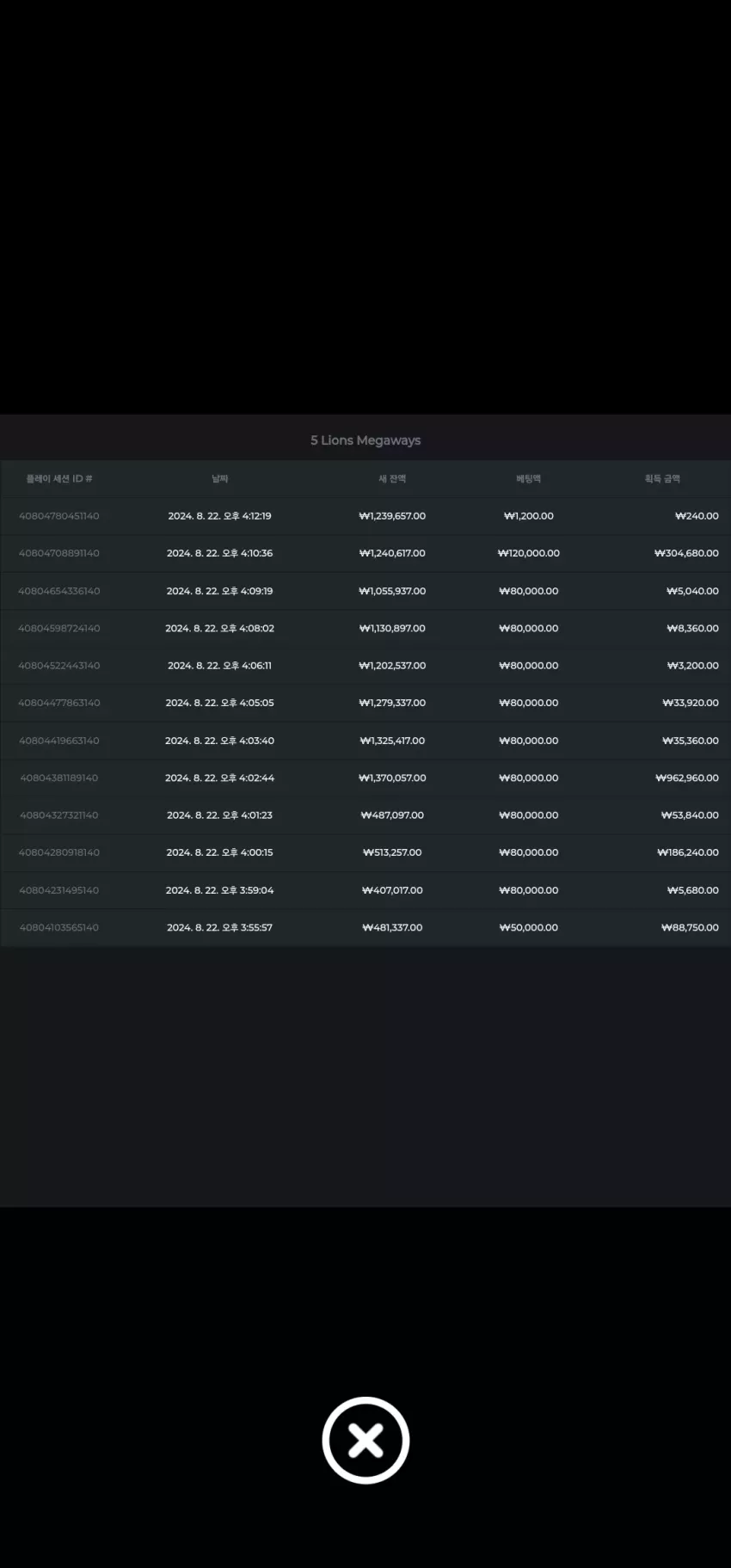Select new balance ₩1,239,657.00
731x1568 pixels.
[392, 516]
